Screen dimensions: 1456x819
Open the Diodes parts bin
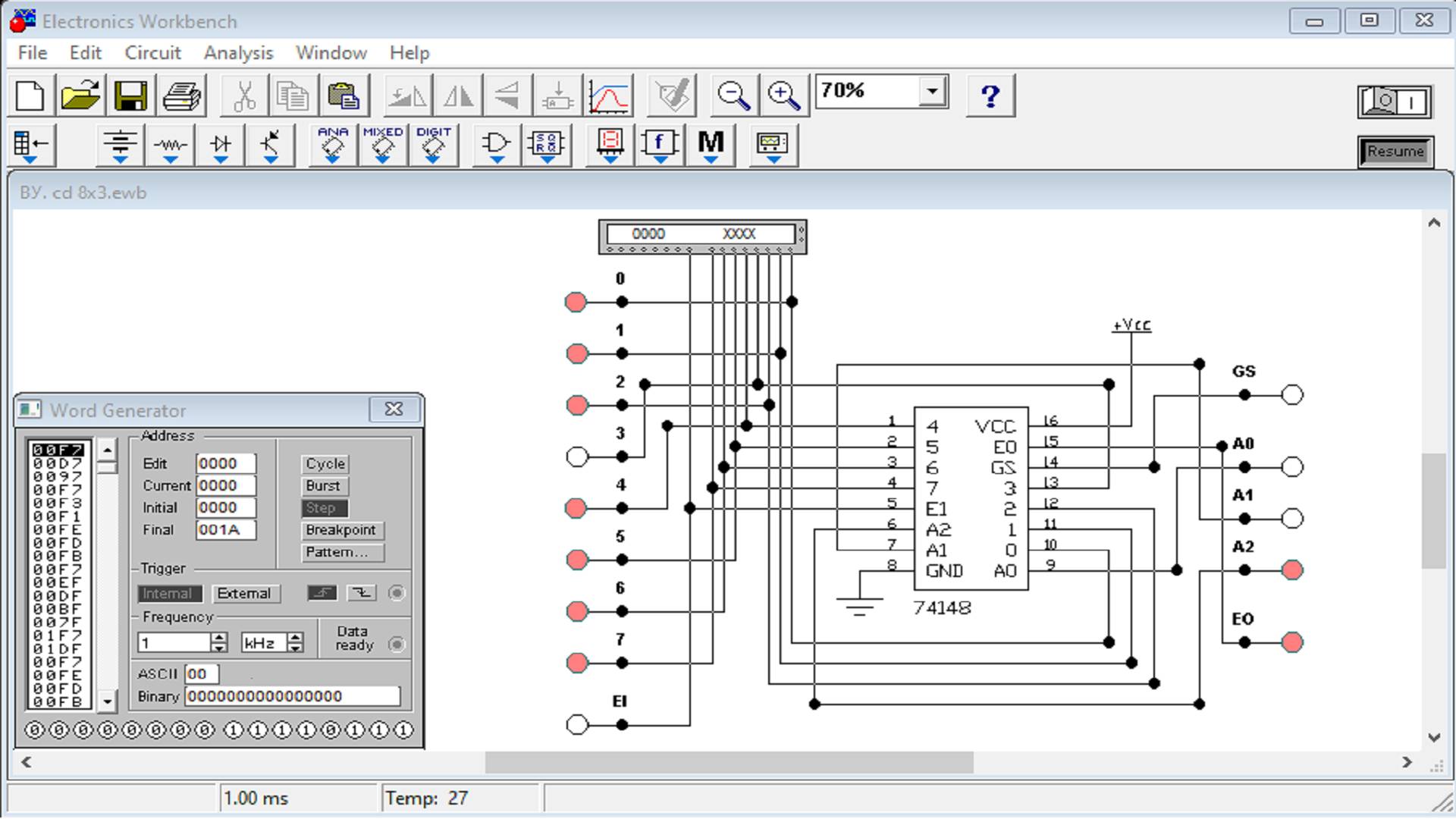coord(221,144)
